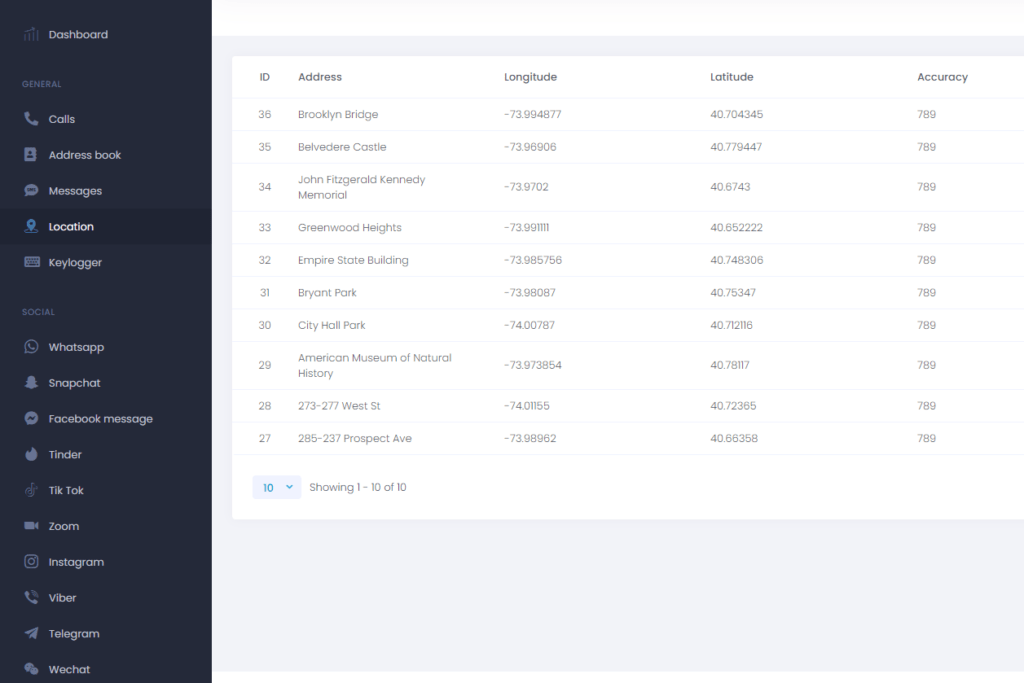Open the Dashboard menu item
The width and height of the screenshot is (1024, 683).
pyautogui.click(x=78, y=35)
